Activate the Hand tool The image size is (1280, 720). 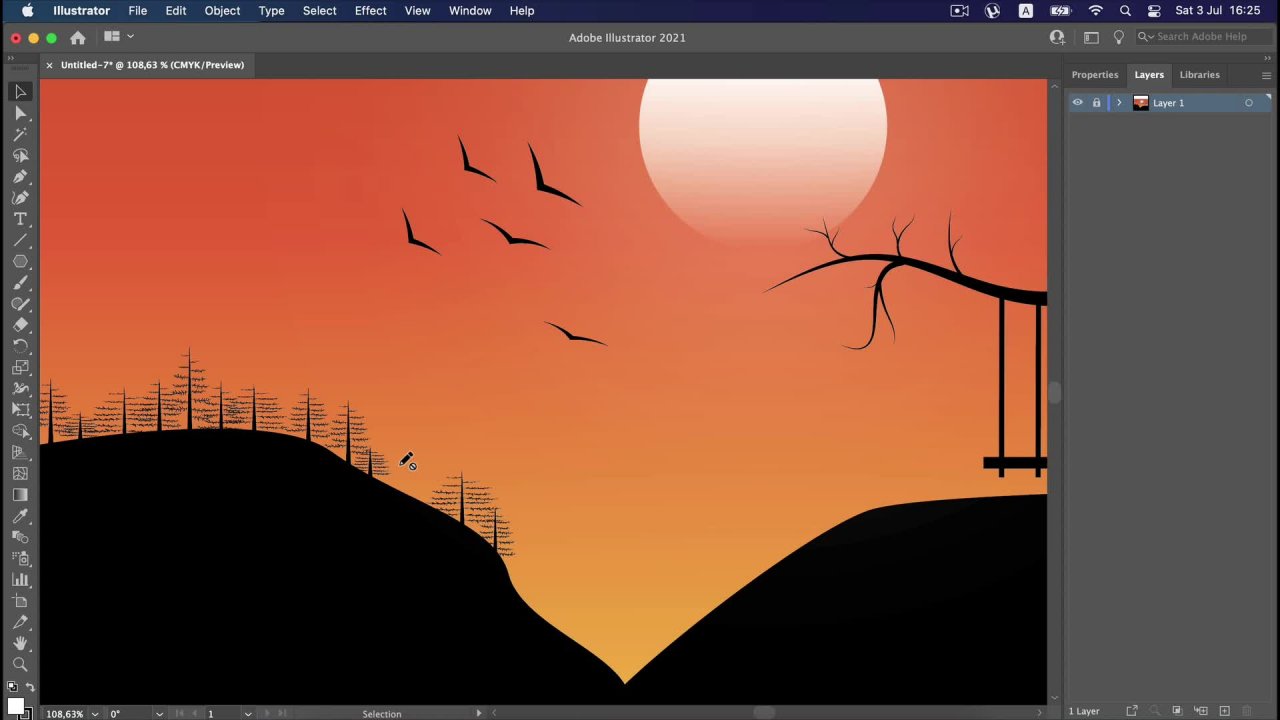click(x=20, y=643)
